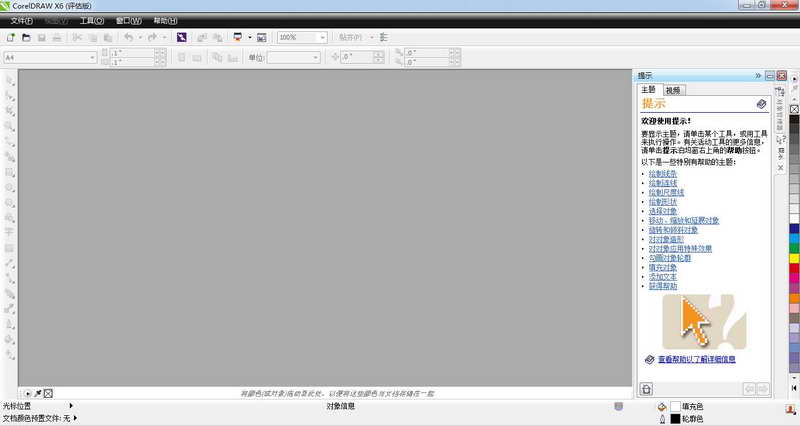
Task: Select the Text tool in toolbox
Action: (x=9, y=233)
